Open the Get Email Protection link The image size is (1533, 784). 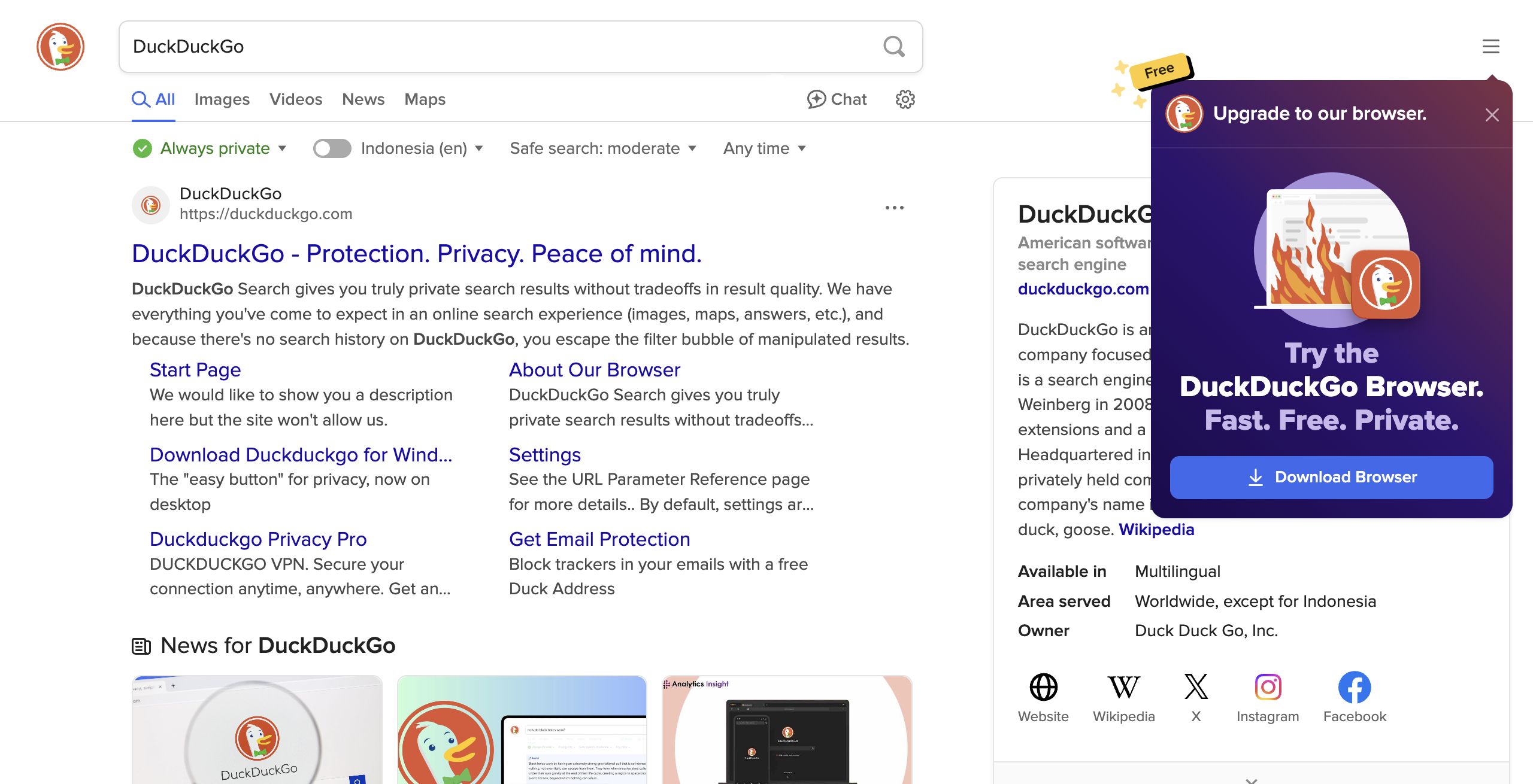(x=599, y=539)
